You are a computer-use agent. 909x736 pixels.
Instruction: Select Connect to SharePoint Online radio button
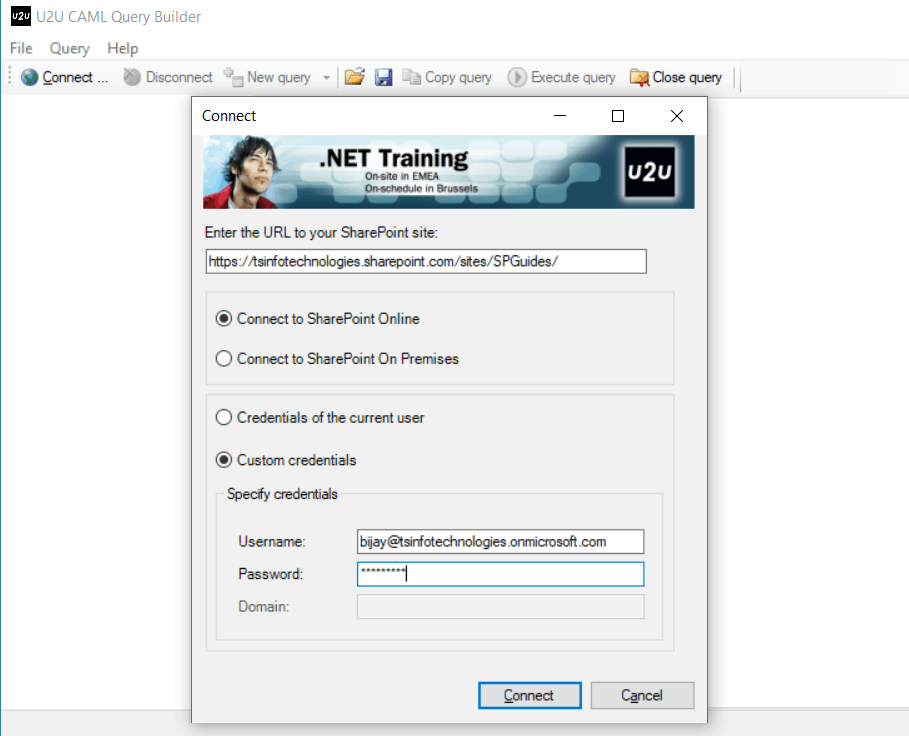point(224,319)
